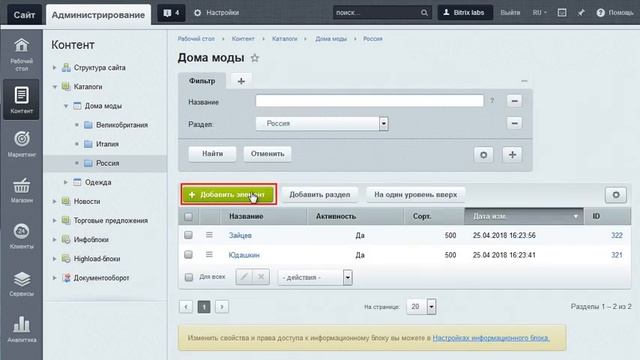Open row actions menu for Юдашкин
This screenshot has height=360, width=640.
[209, 255]
